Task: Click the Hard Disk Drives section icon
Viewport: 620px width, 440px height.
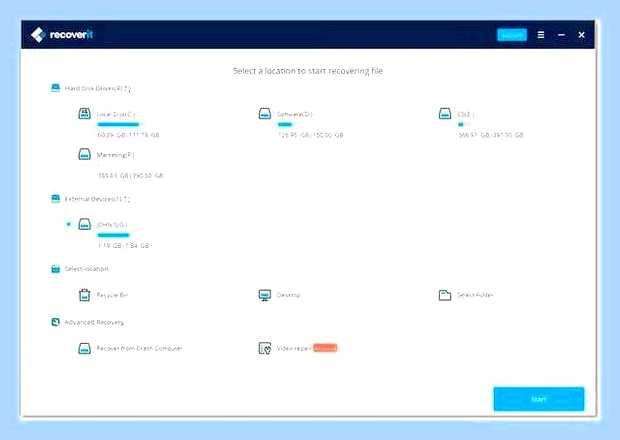Action: (55, 88)
